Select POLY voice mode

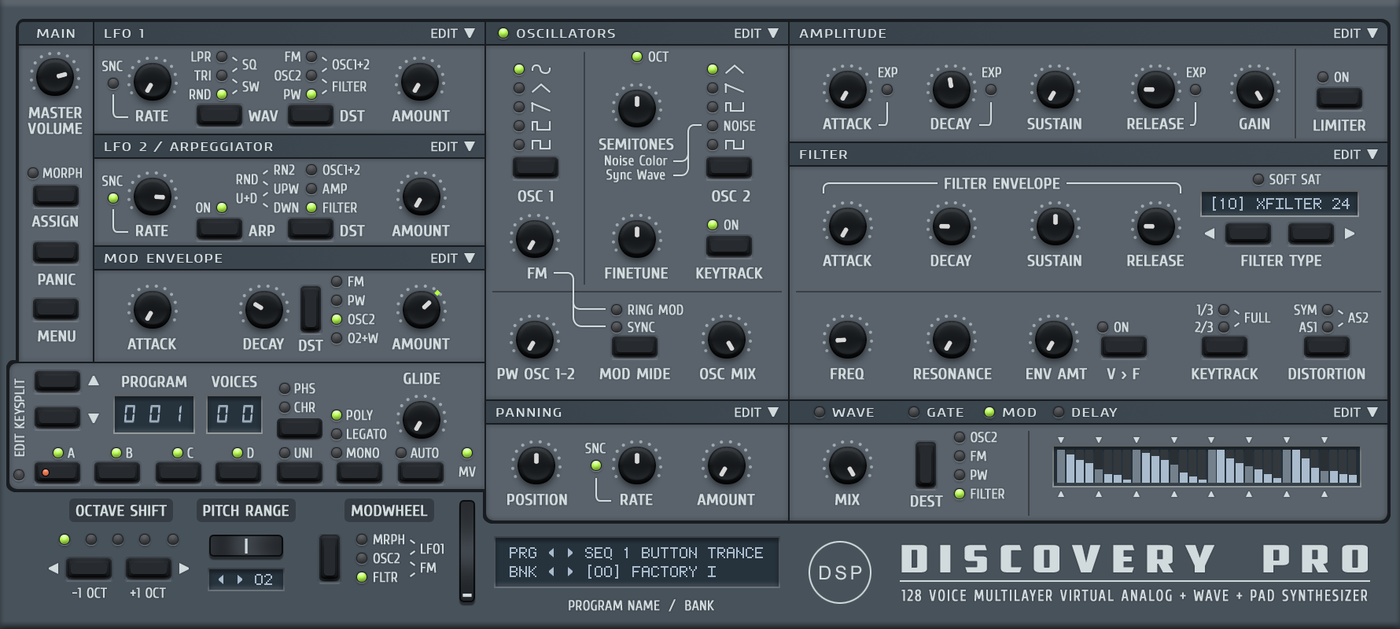coord(336,415)
